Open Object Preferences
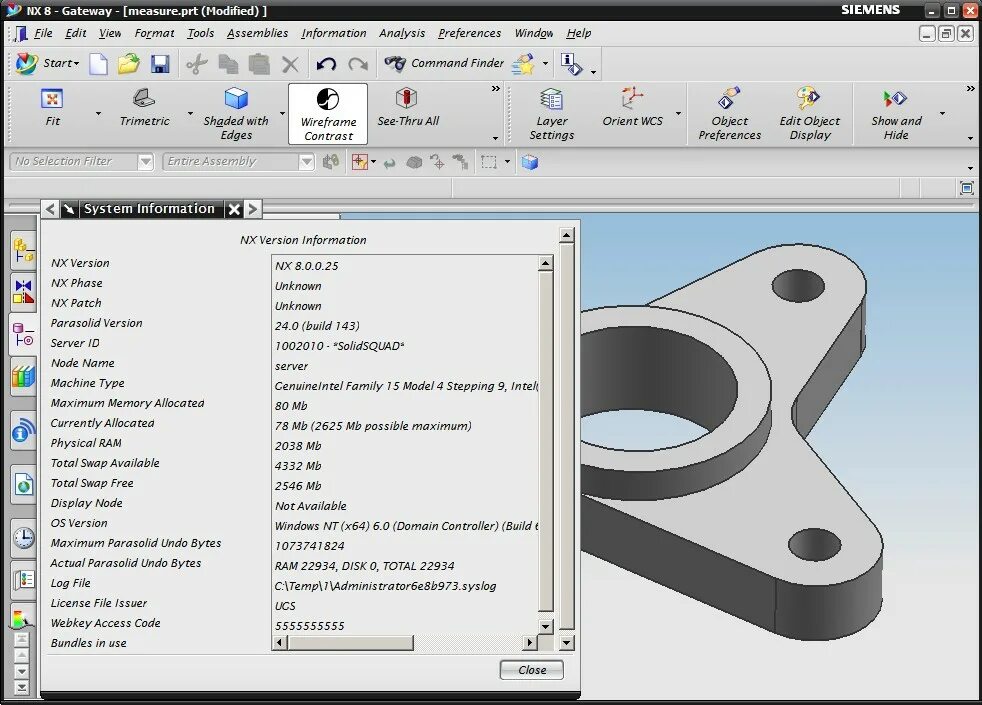This screenshot has height=705, width=982. [x=730, y=114]
